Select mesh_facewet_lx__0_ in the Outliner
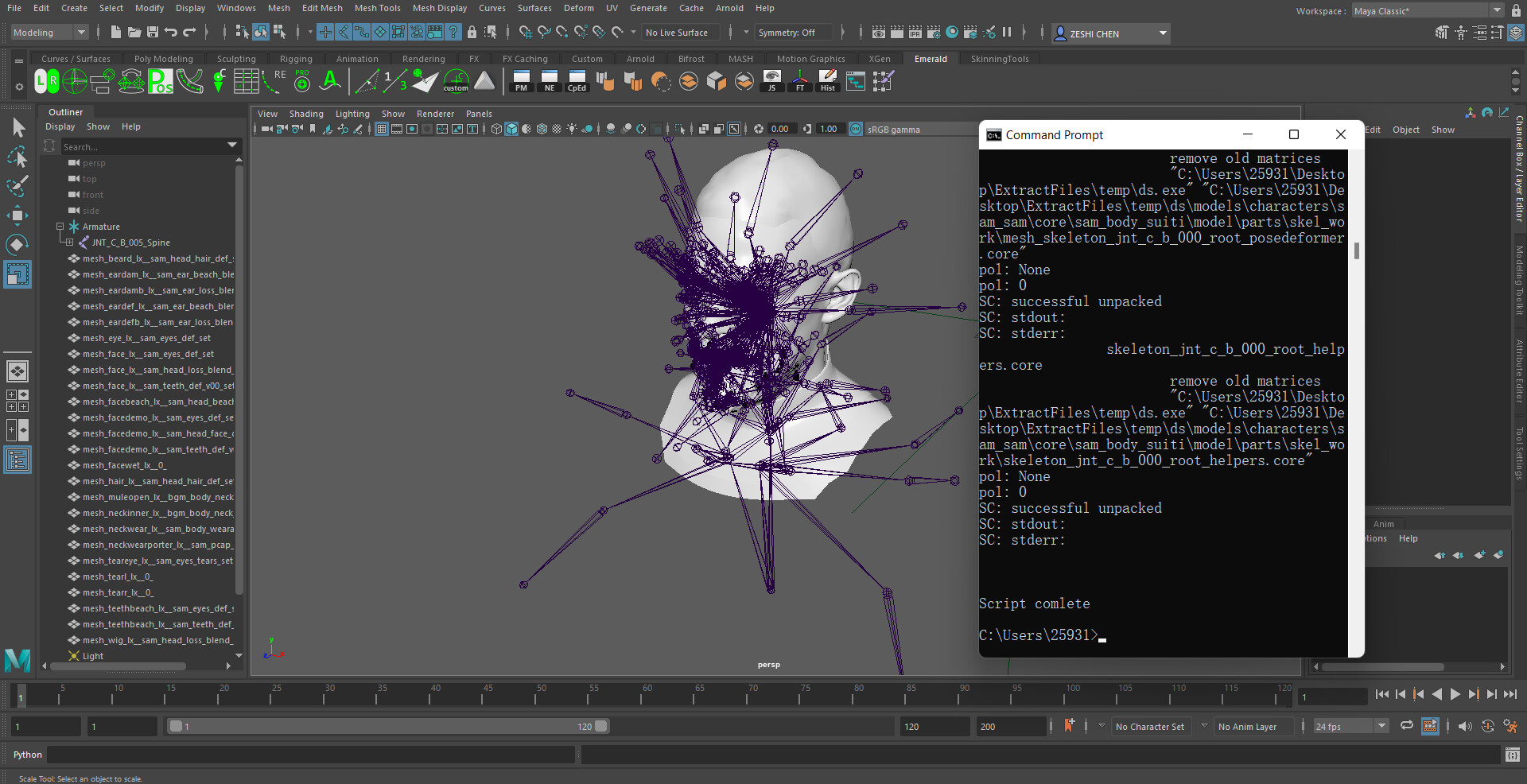Image resolution: width=1527 pixels, height=784 pixels. [x=124, y=465]
